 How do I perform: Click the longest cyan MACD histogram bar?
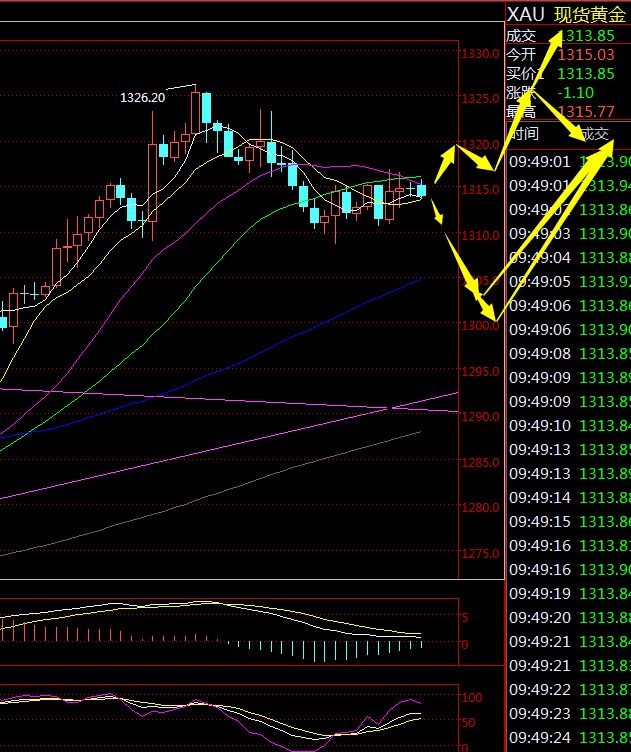tap(314, 651)
